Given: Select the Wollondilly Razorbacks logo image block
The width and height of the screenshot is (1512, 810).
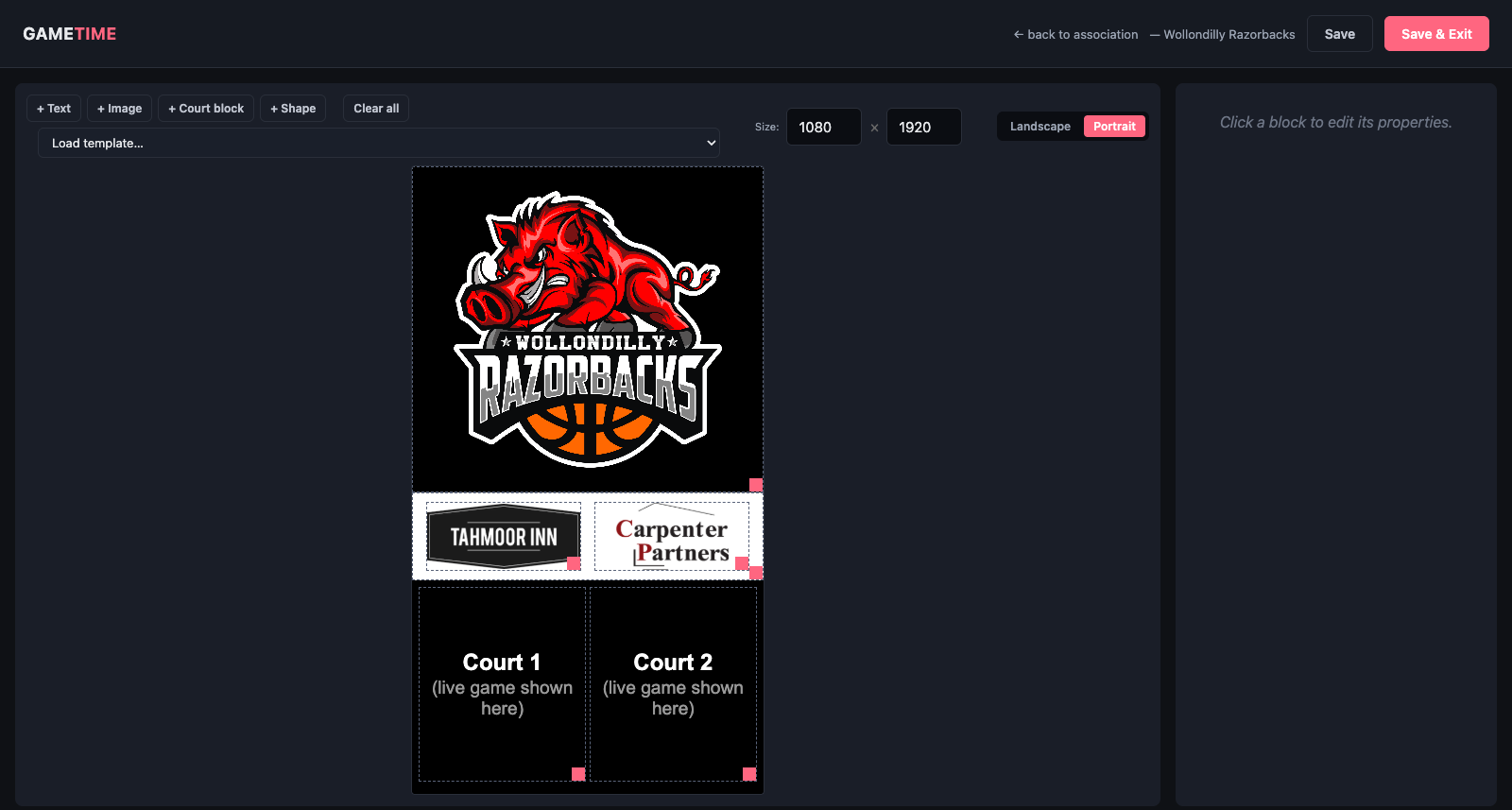Looking at the screenshot, I should tap(588, 329).
